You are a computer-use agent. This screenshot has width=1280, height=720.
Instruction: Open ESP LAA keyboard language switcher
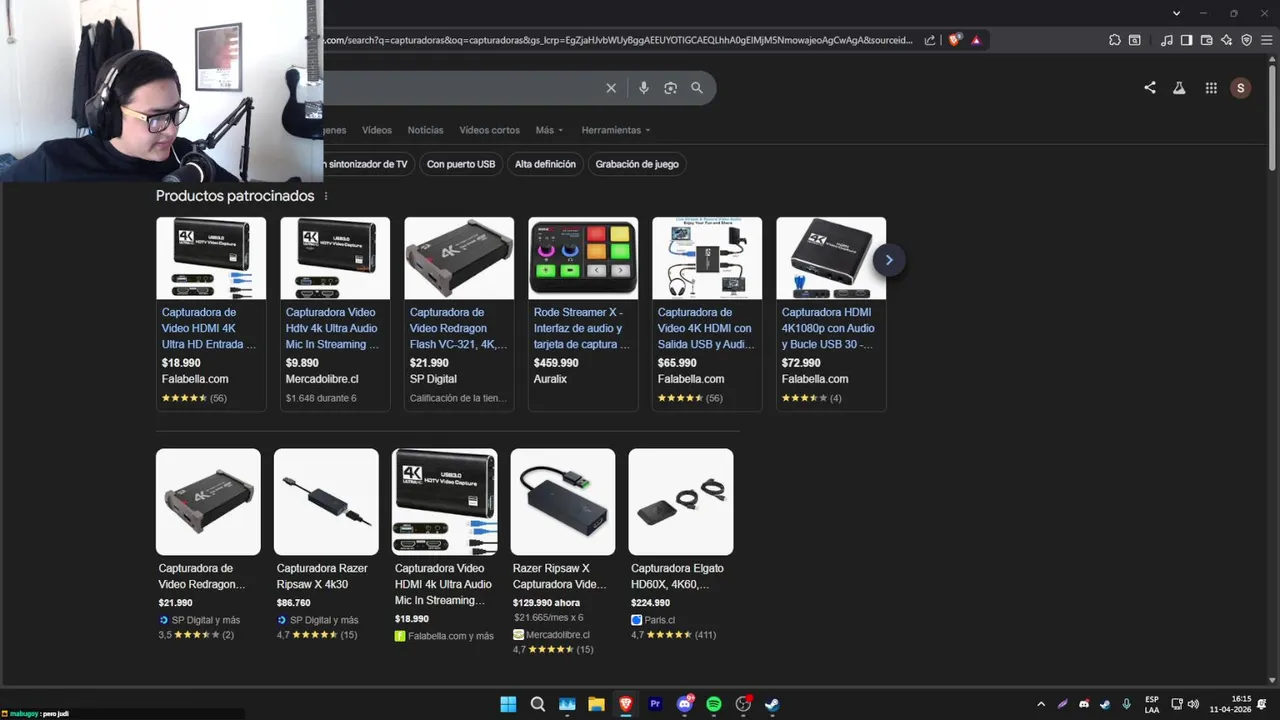1152,704
